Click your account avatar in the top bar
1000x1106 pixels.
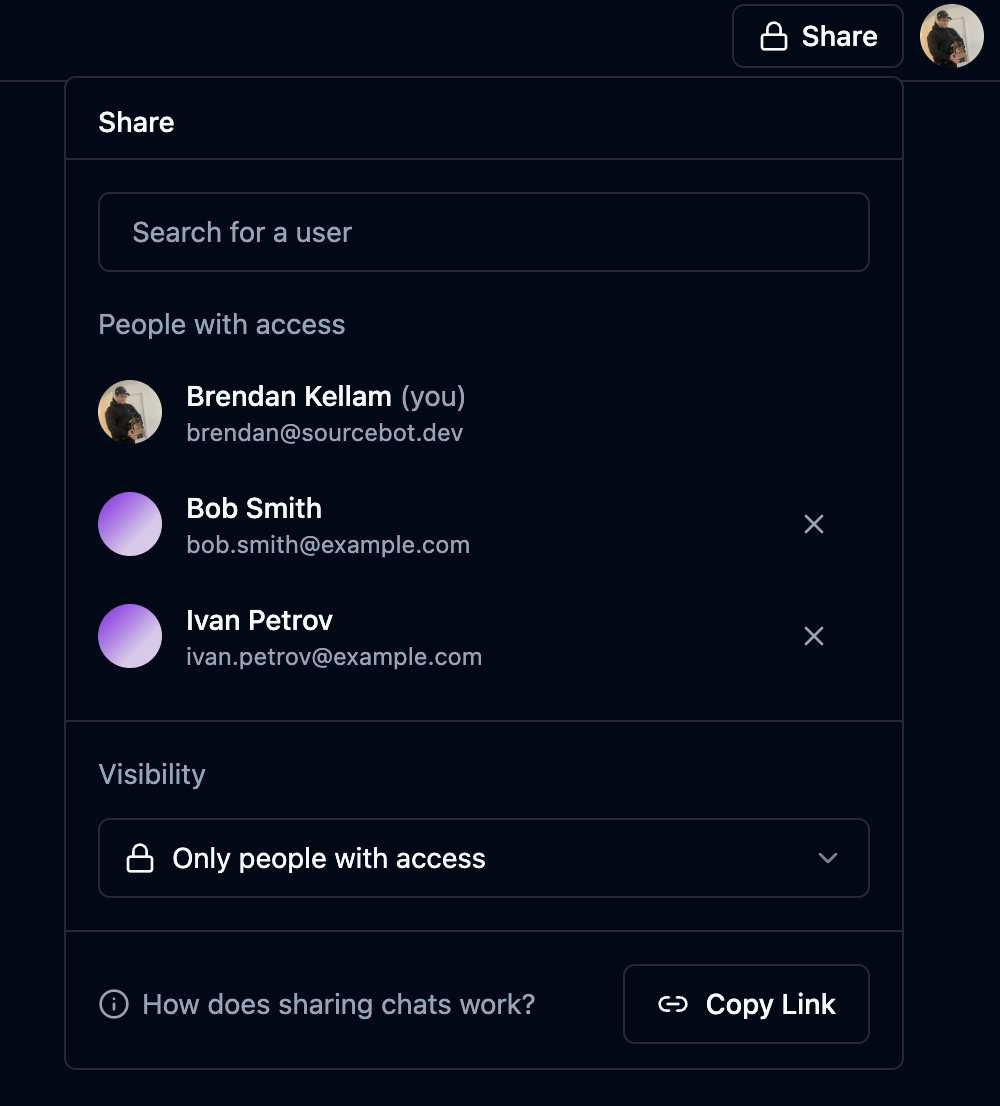coord(951,36)
